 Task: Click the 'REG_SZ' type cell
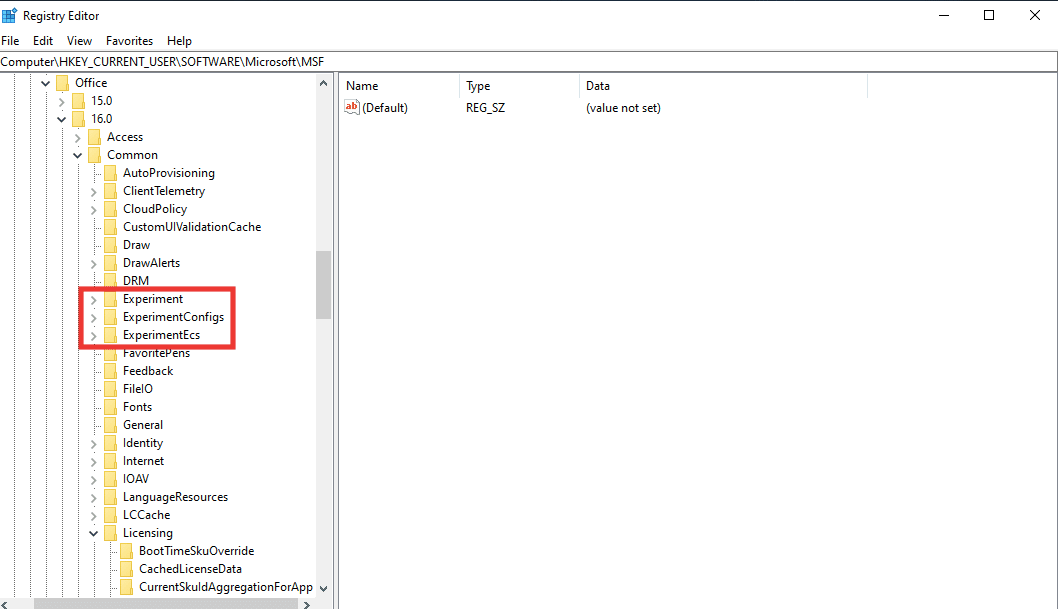[x=485, y=108]
